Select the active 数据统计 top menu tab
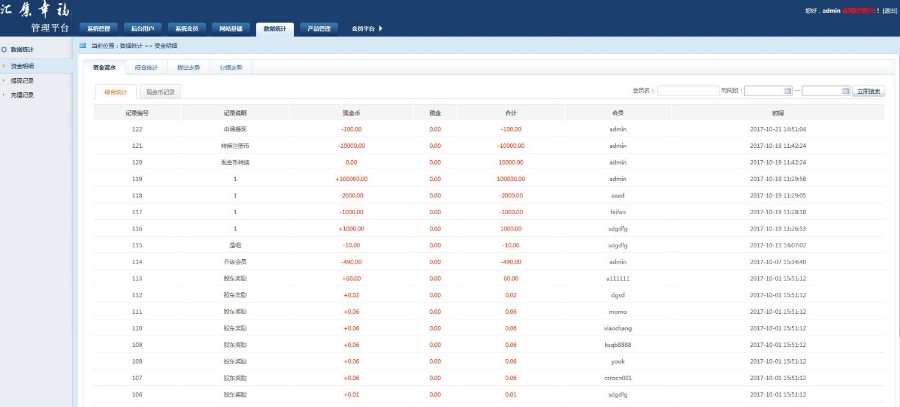This screenshot has height=407, width=900. 275,29
